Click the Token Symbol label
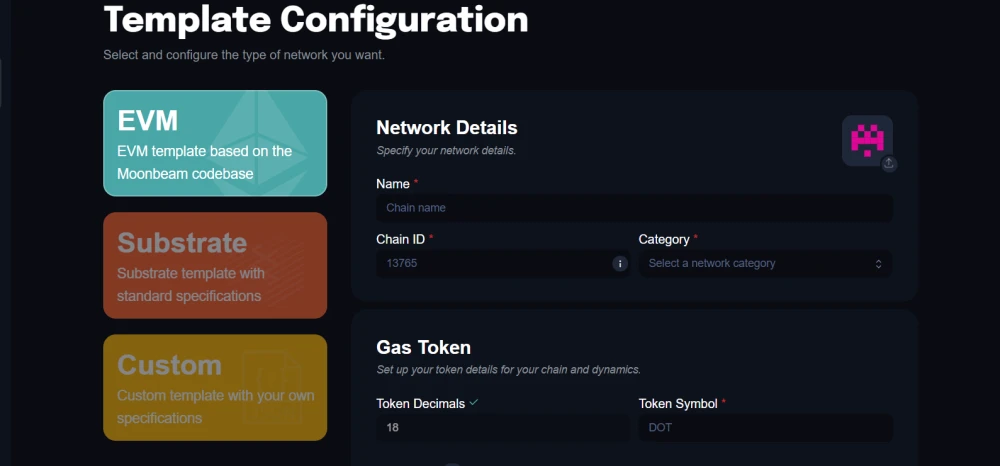The image size is (1000, 466). click(x=678, y=404)
